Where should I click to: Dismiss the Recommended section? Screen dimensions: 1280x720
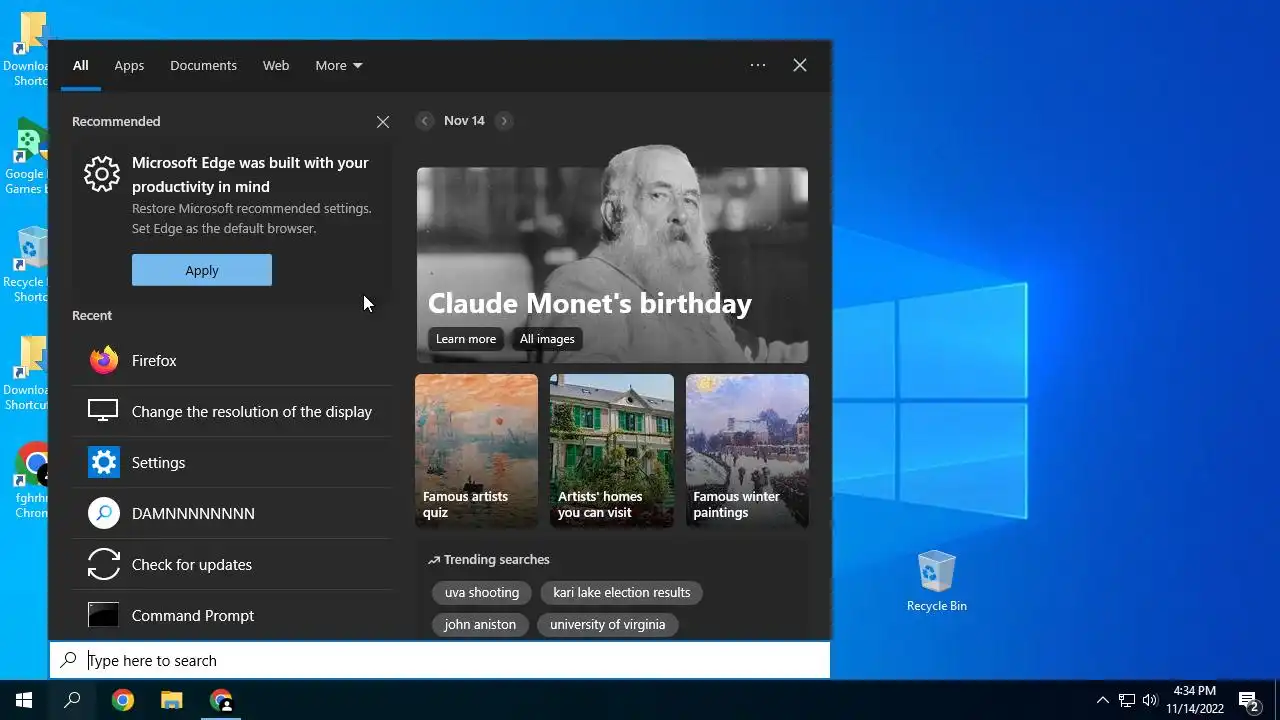tap(383, 121)
